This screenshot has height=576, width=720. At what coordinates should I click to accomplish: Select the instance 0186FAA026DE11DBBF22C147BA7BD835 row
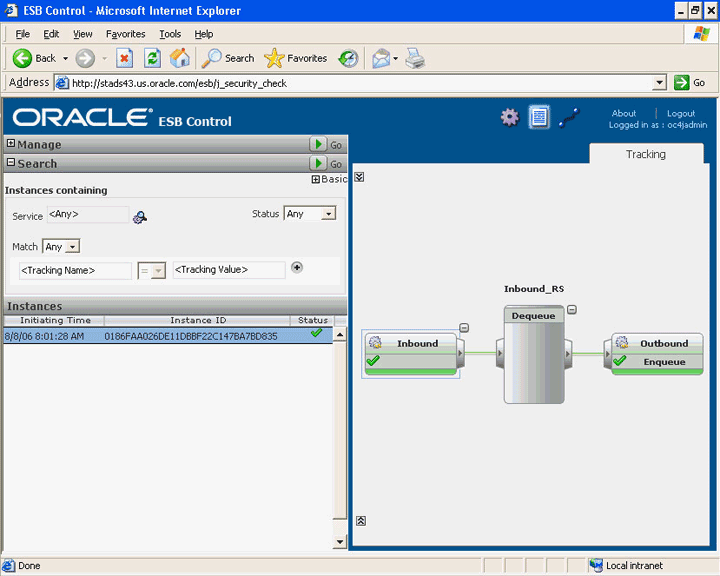point(168,336)
